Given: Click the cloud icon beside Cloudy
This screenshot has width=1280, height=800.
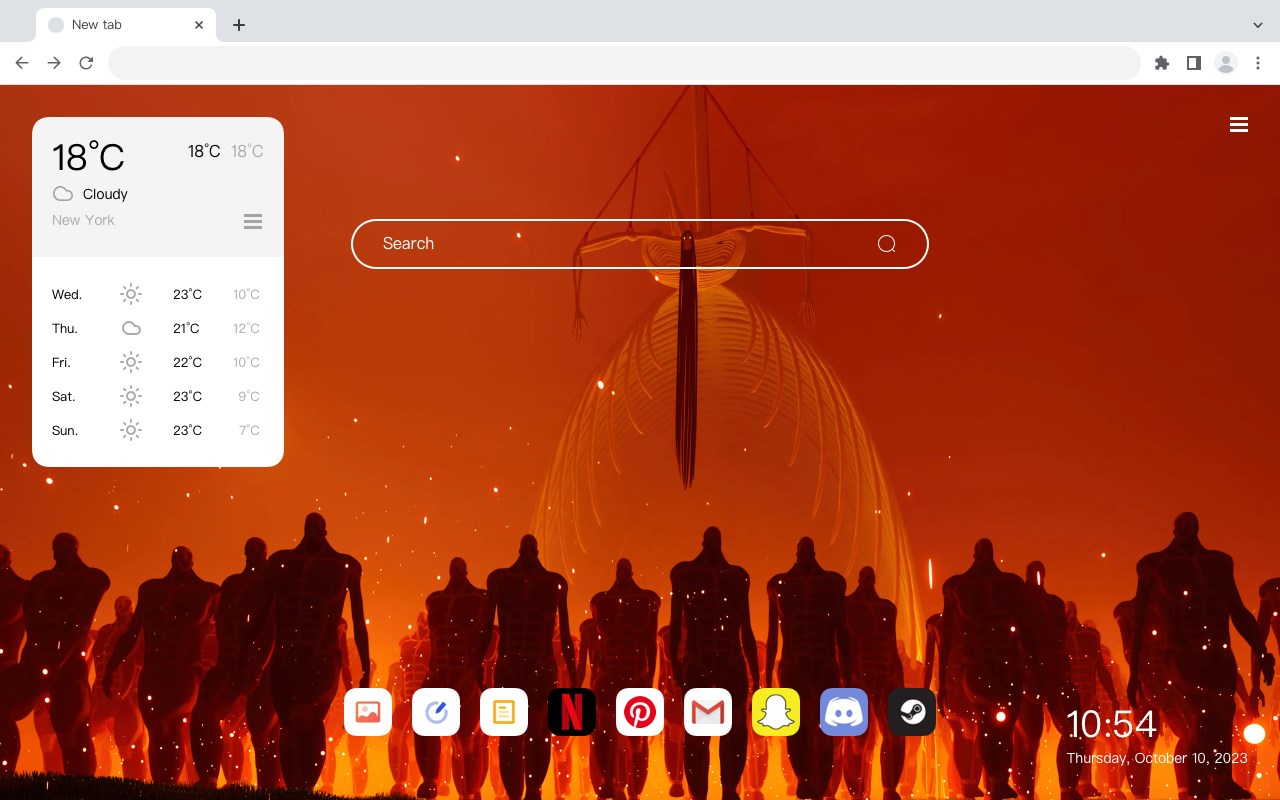Looking at the screenshot, I should [63, 194].
